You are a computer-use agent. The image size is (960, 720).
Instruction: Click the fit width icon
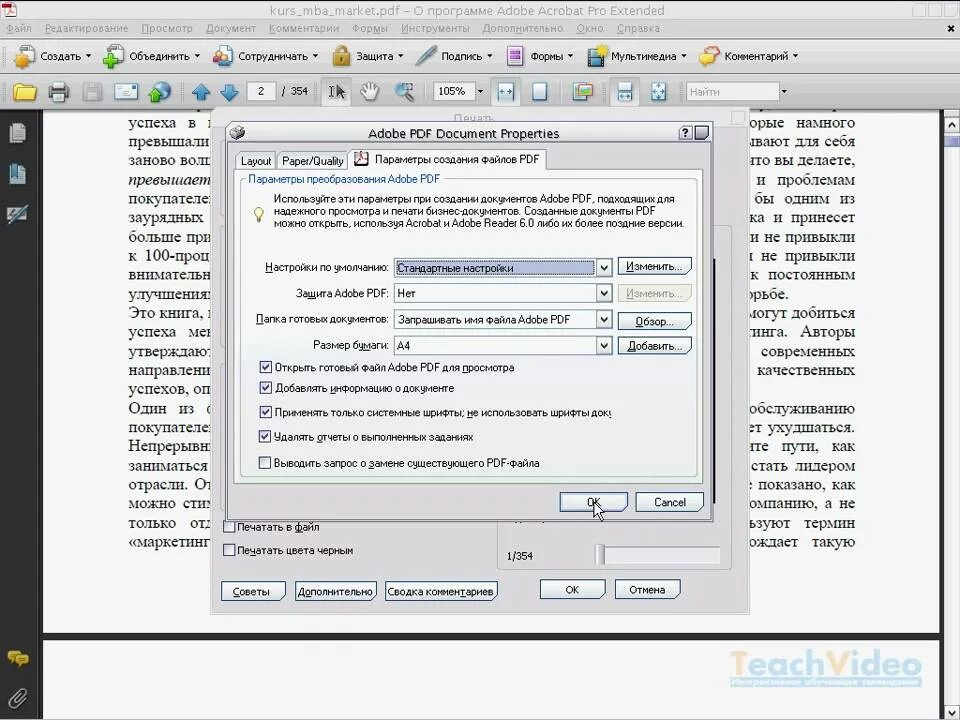pyautogui.click(x=506, y=92)
